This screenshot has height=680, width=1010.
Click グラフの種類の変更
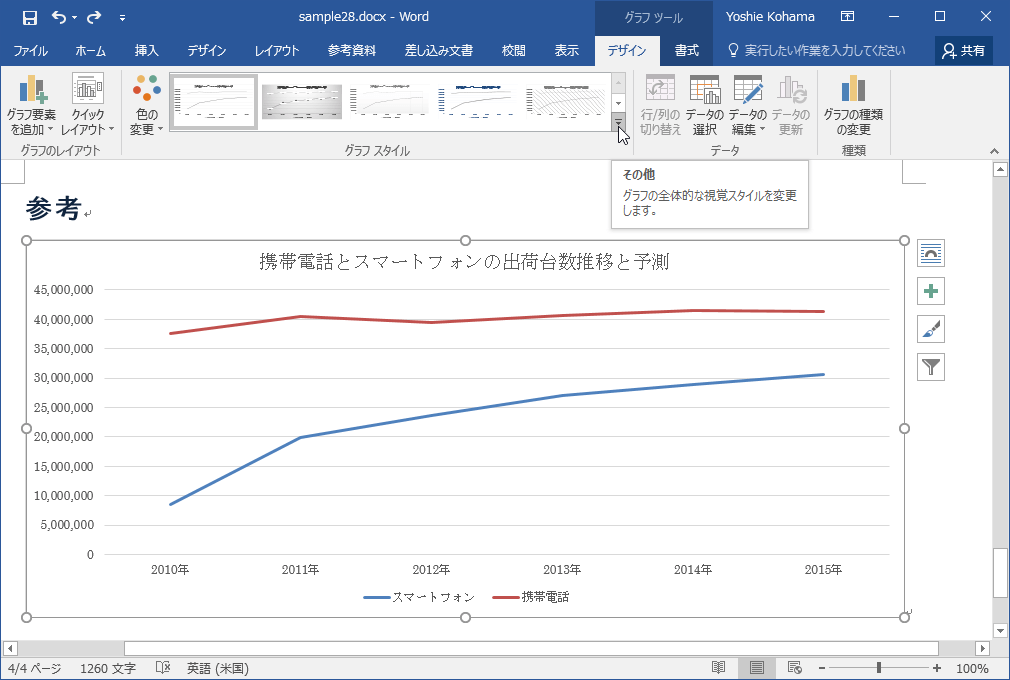pos(853,104)
